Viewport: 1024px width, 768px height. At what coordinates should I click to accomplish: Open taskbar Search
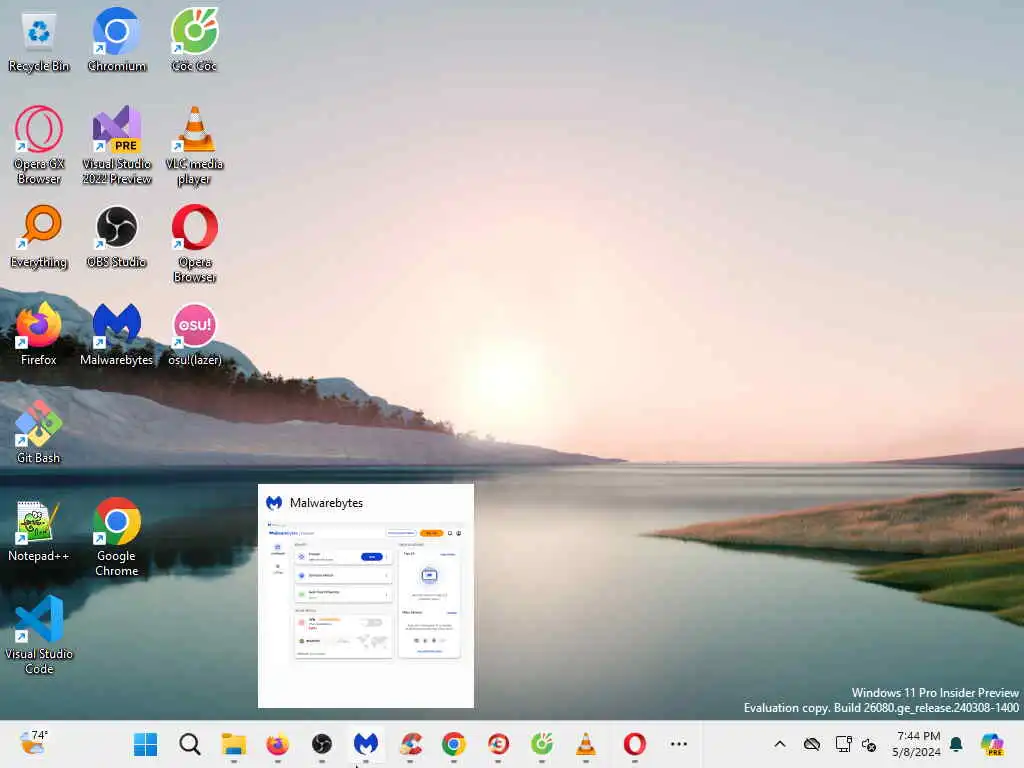pos(189,744)
